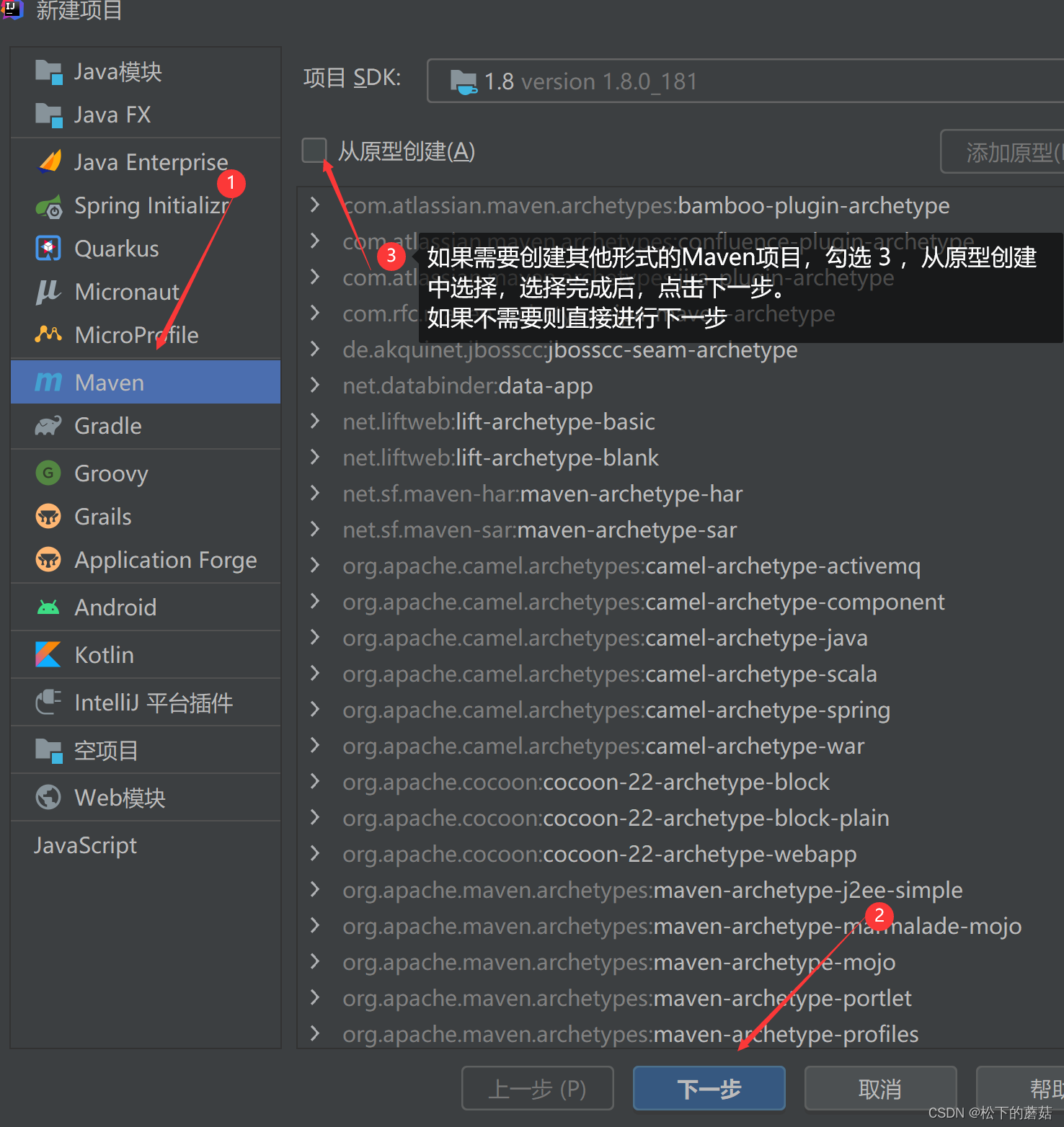Click the MicroProfile icon

click(48, 334)
